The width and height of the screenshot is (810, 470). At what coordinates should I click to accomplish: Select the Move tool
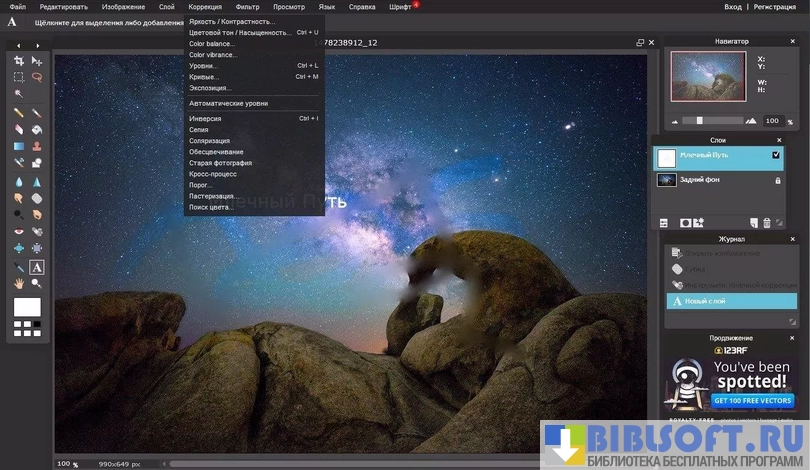point(37,62)
